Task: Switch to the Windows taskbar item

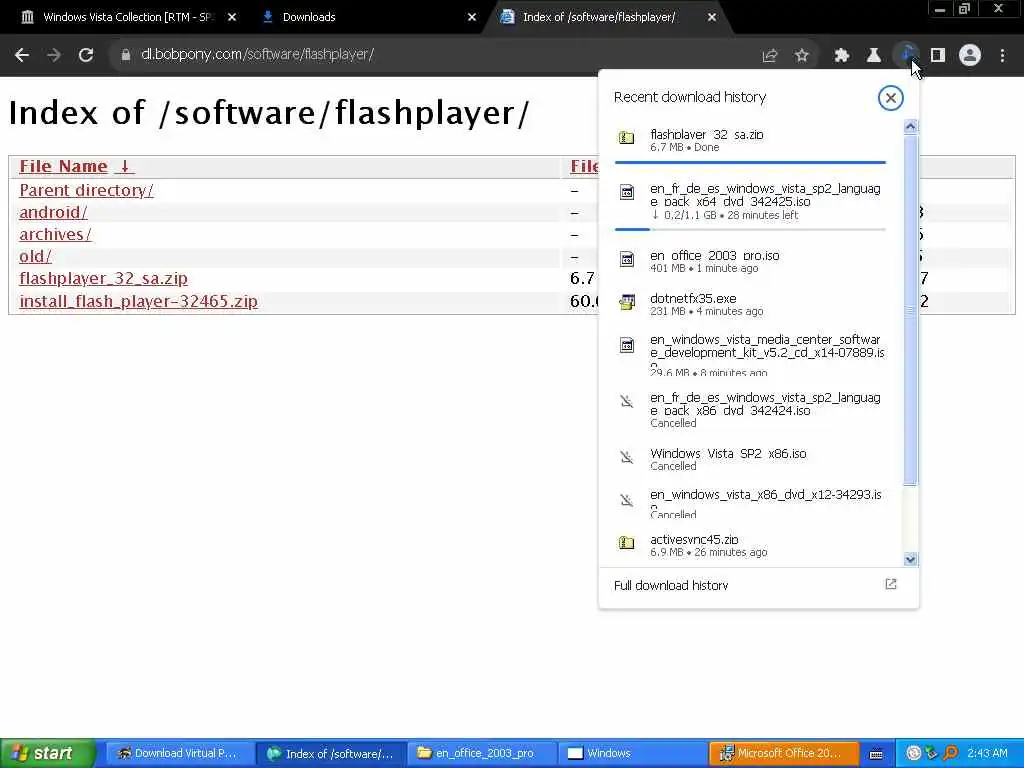Action: 633,754
